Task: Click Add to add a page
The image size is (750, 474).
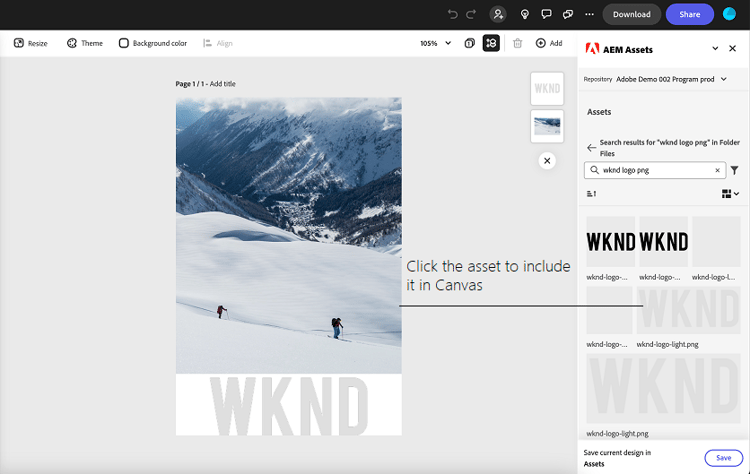Action: 549,43
